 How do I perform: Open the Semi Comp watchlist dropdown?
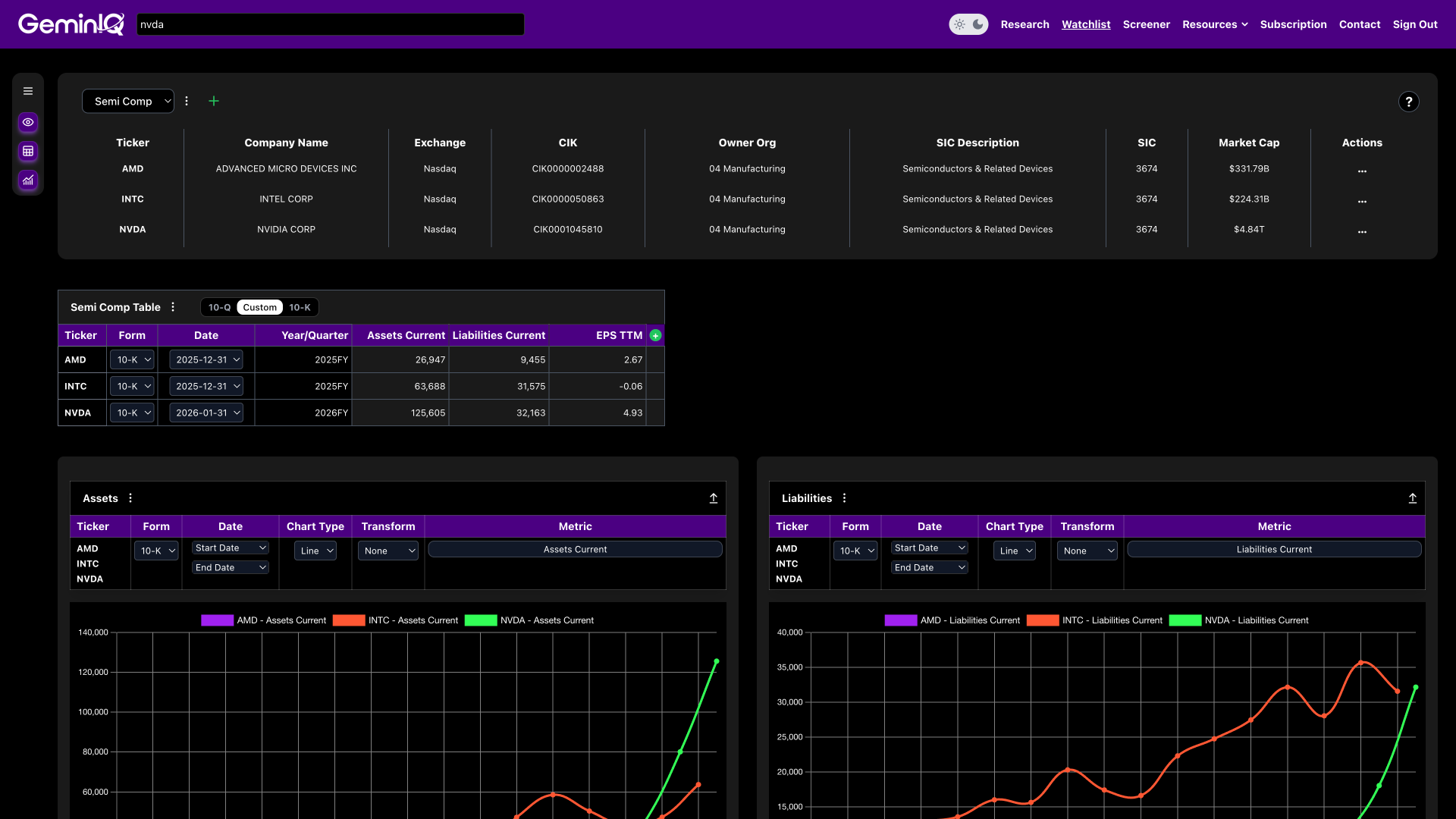coord(128,101)
